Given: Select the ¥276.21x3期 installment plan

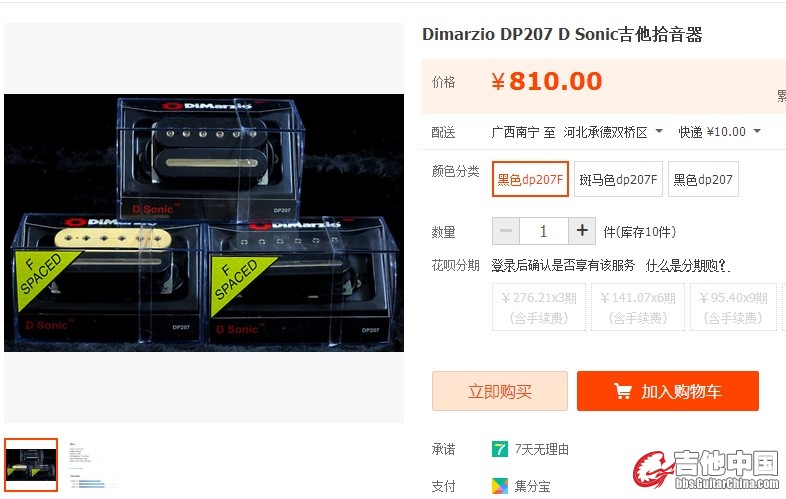Looking at the screenshot, I should [x=539, y=307].
